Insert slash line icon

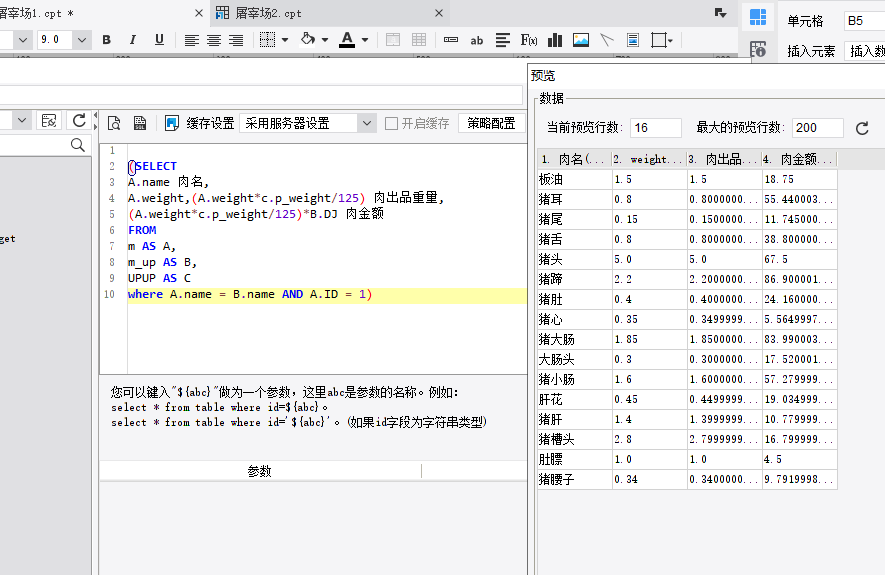click(607, 40)
